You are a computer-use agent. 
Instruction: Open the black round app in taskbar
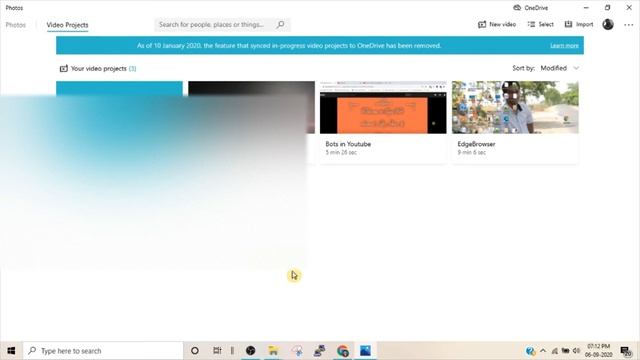251,351
